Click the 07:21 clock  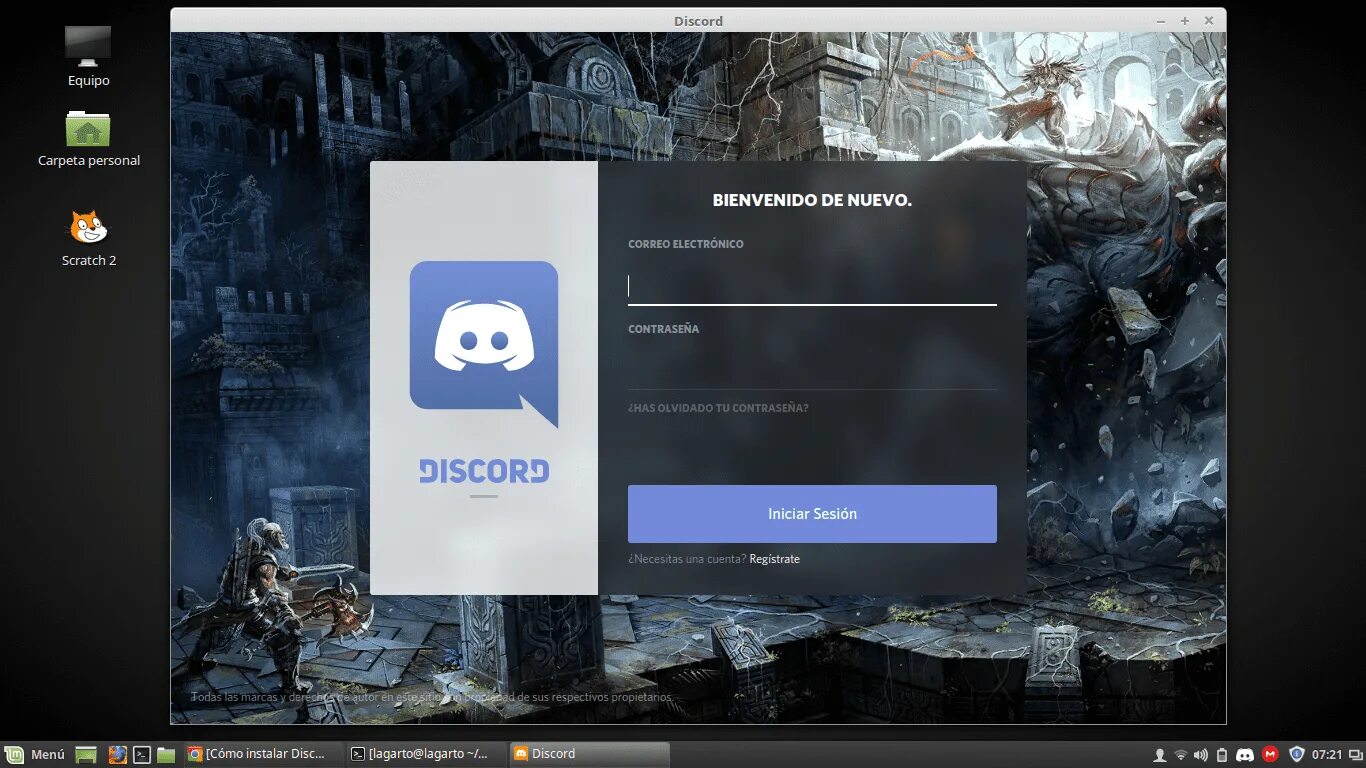1327,755
